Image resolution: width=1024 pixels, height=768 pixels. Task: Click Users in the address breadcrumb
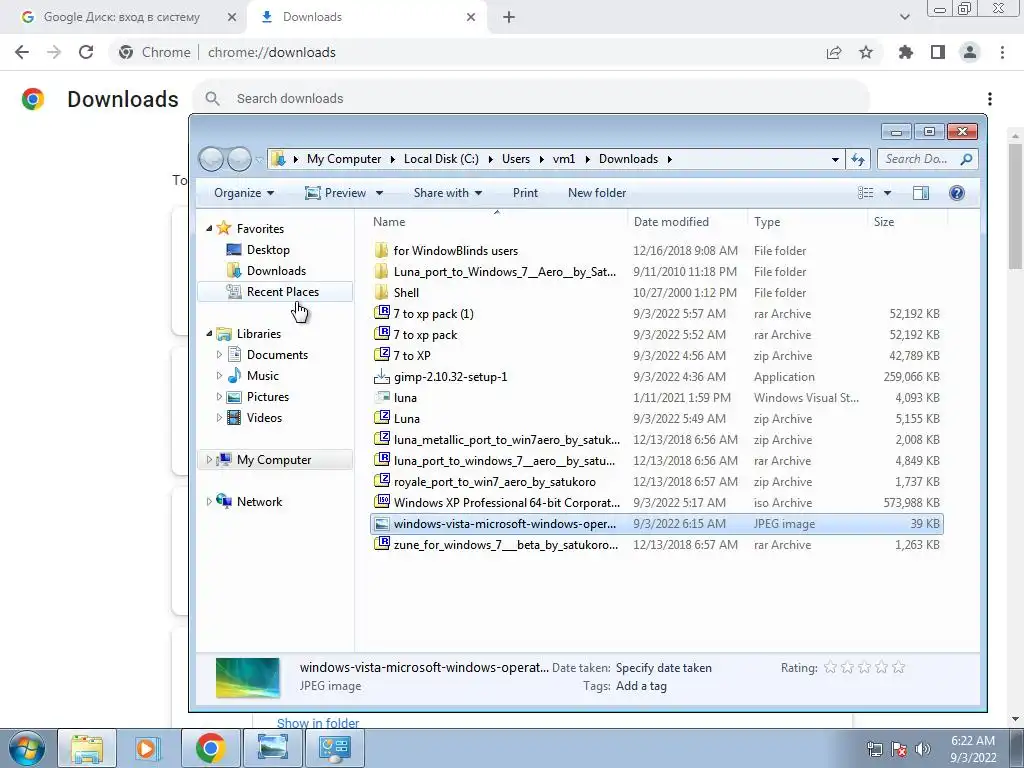[516, 159]
